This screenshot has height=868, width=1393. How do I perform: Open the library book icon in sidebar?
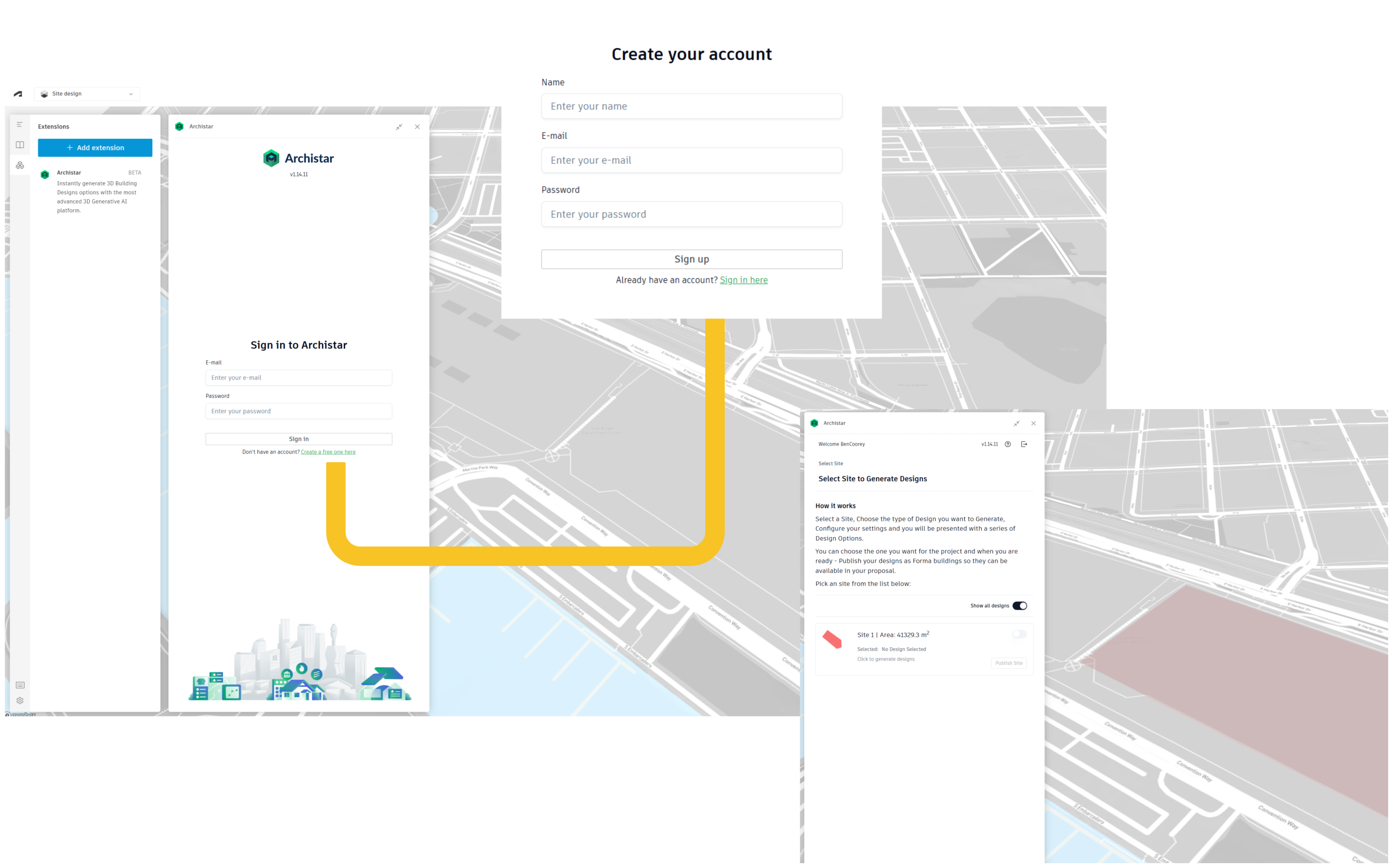[x=20, y=145]
